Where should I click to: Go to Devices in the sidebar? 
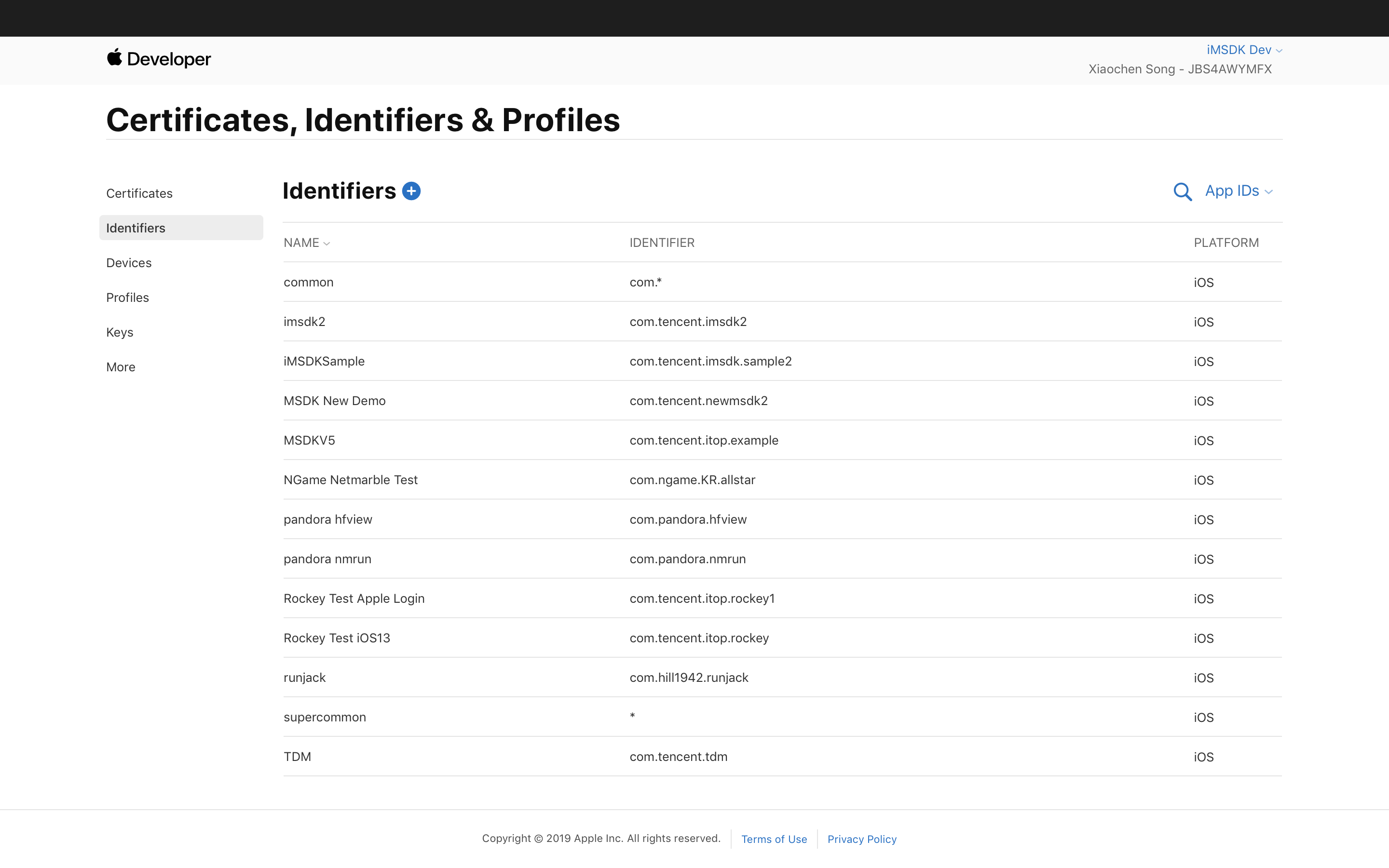point(129,263)
